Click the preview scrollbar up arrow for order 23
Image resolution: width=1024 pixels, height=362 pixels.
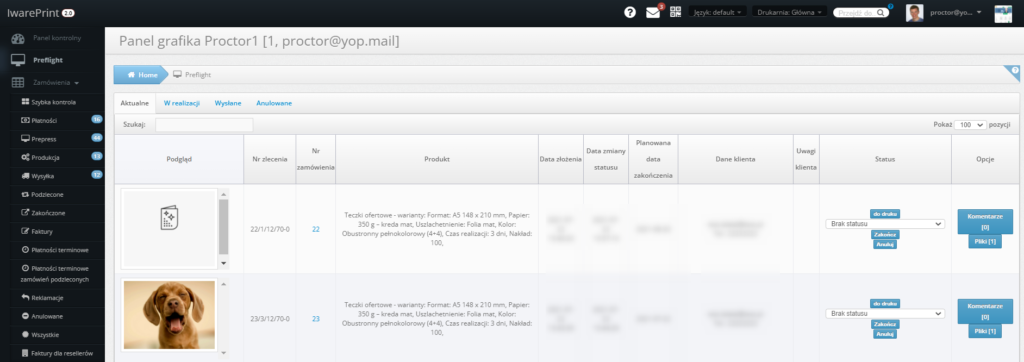click(223, 284)
